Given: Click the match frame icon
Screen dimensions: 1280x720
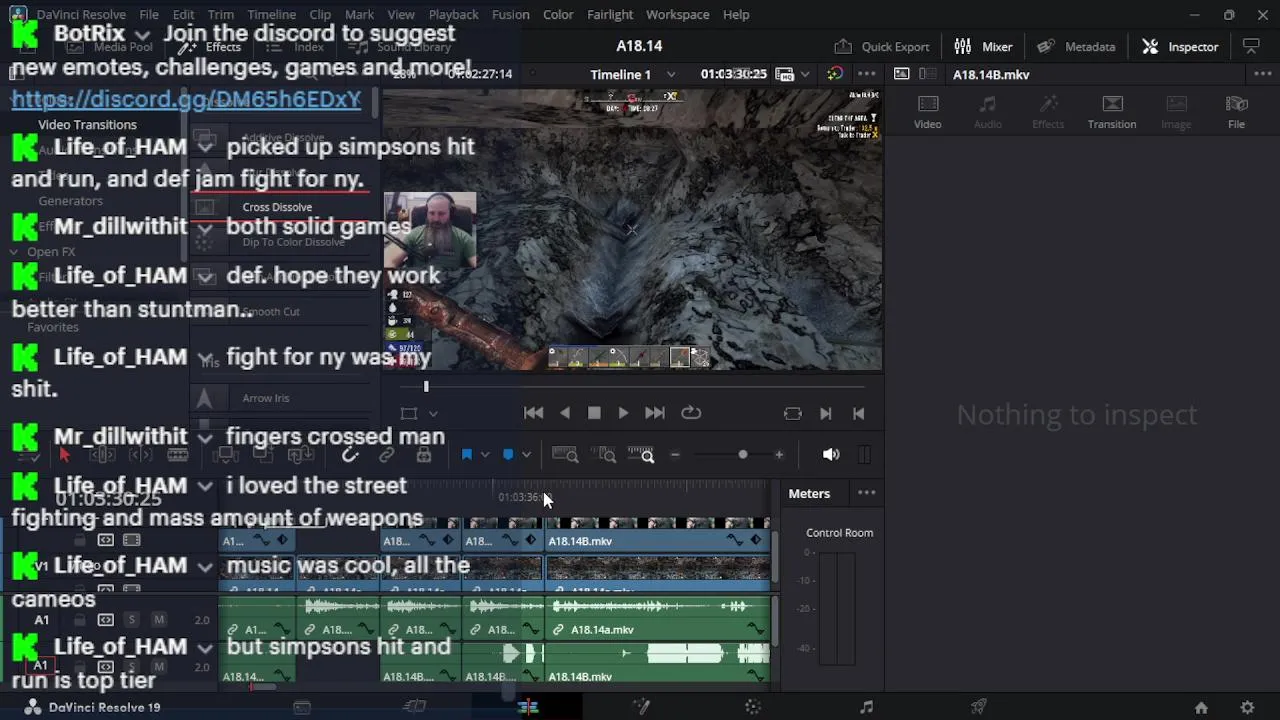Looking at the screenshot, I should [x=792, y=413].
